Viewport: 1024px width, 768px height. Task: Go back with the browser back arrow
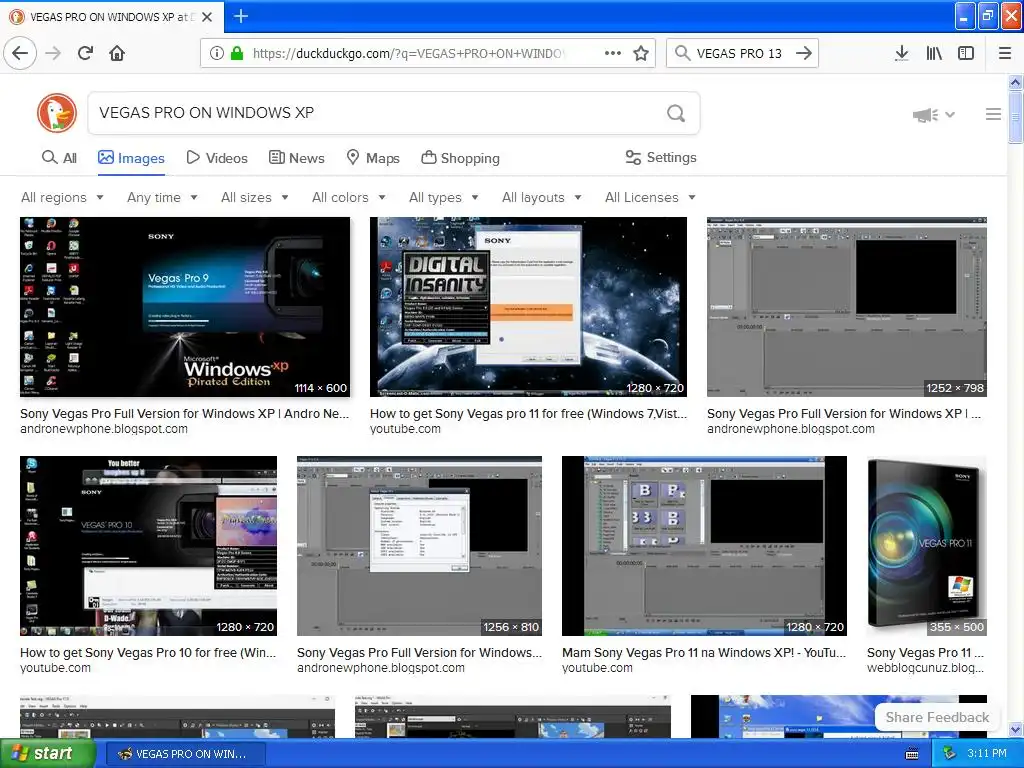point(20,53)
